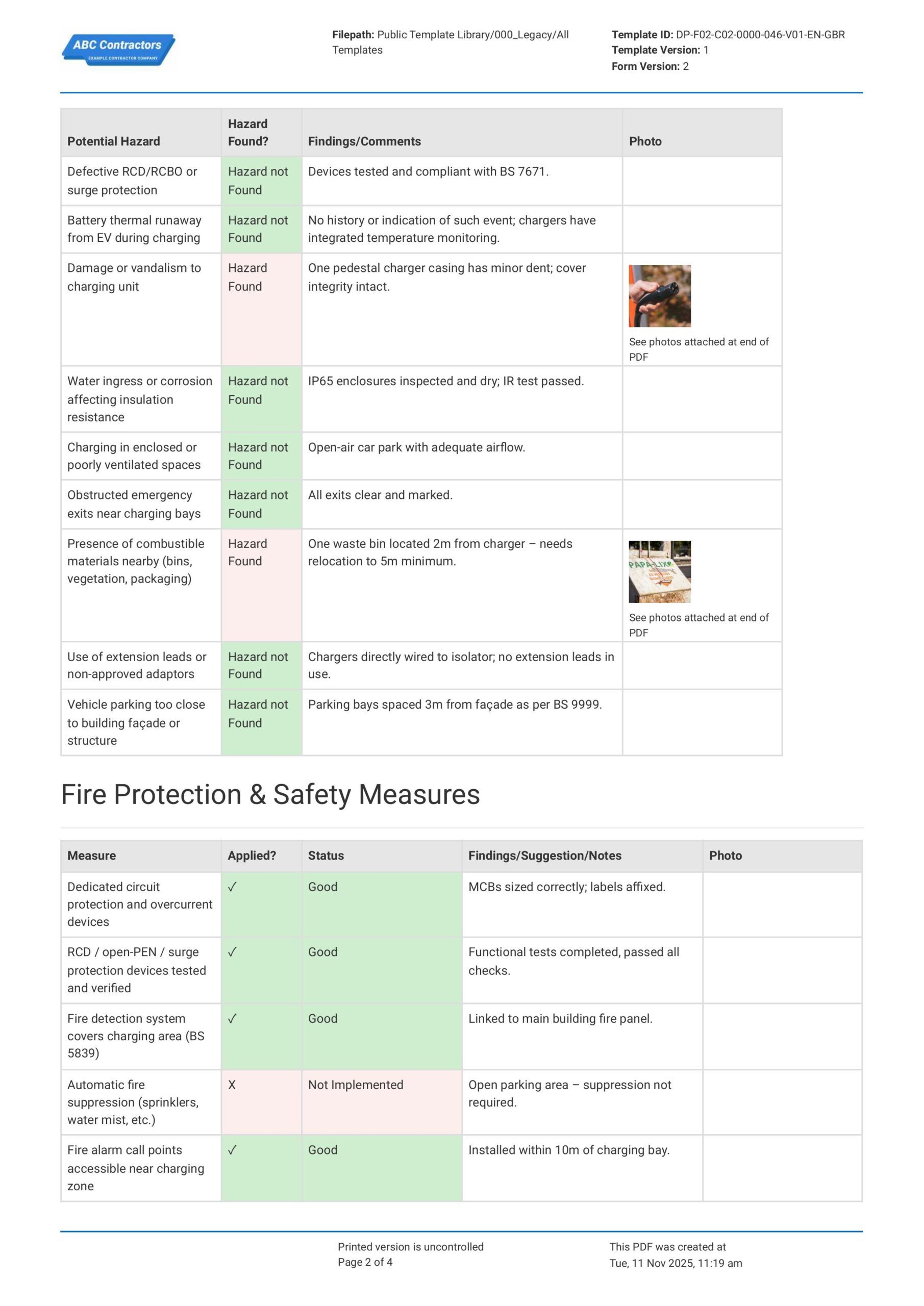
Task: Click the Potential Hazard column header
Action: (114, 141)
